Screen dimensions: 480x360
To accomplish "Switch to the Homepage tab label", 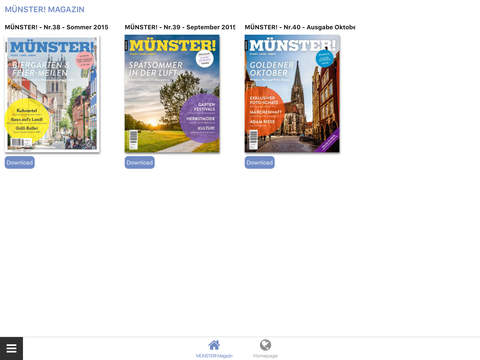I will pyautogui.click(x=265, y=356).
